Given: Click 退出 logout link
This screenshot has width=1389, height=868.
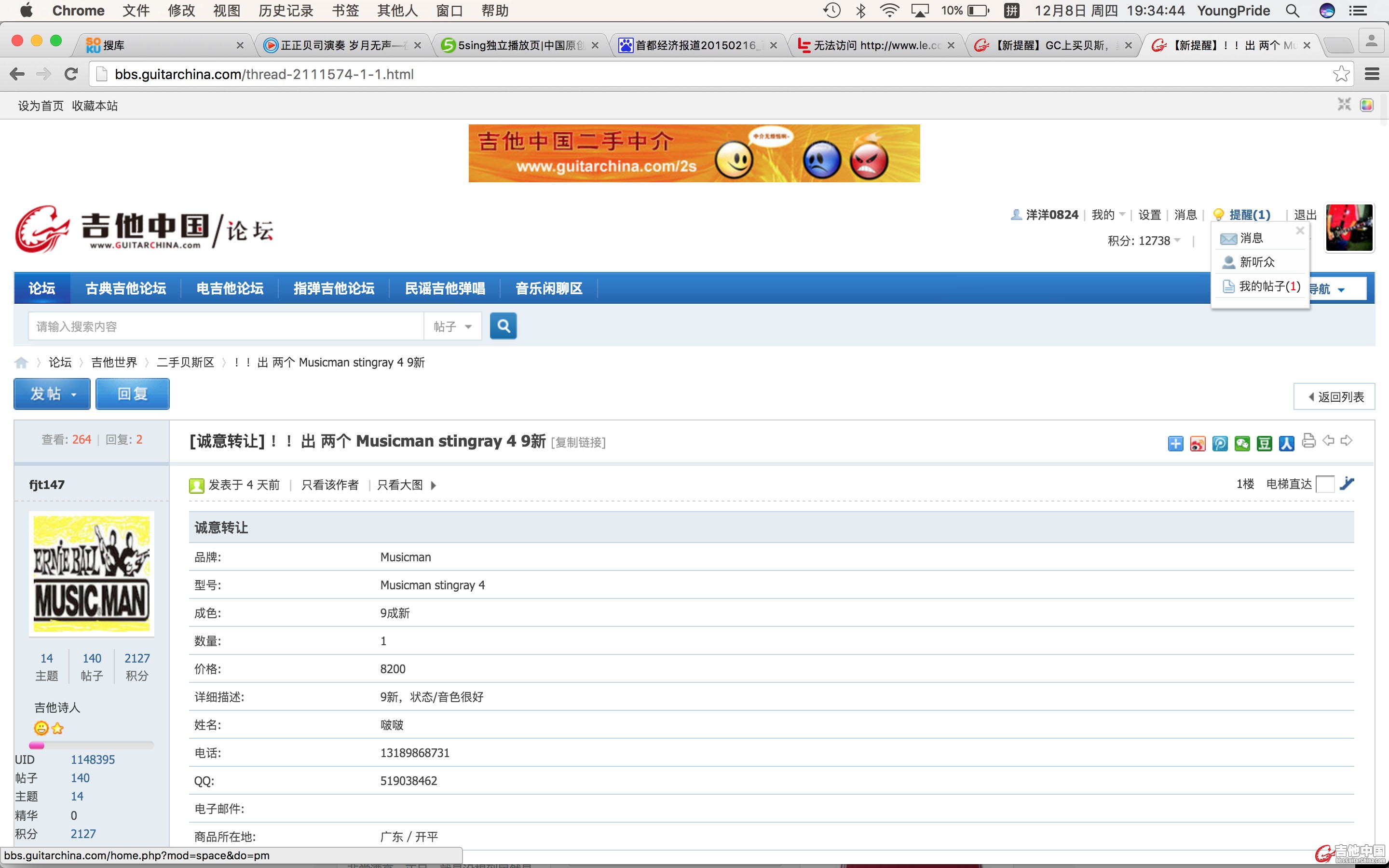Looking at the screenshot, I should pos(1305,215).
